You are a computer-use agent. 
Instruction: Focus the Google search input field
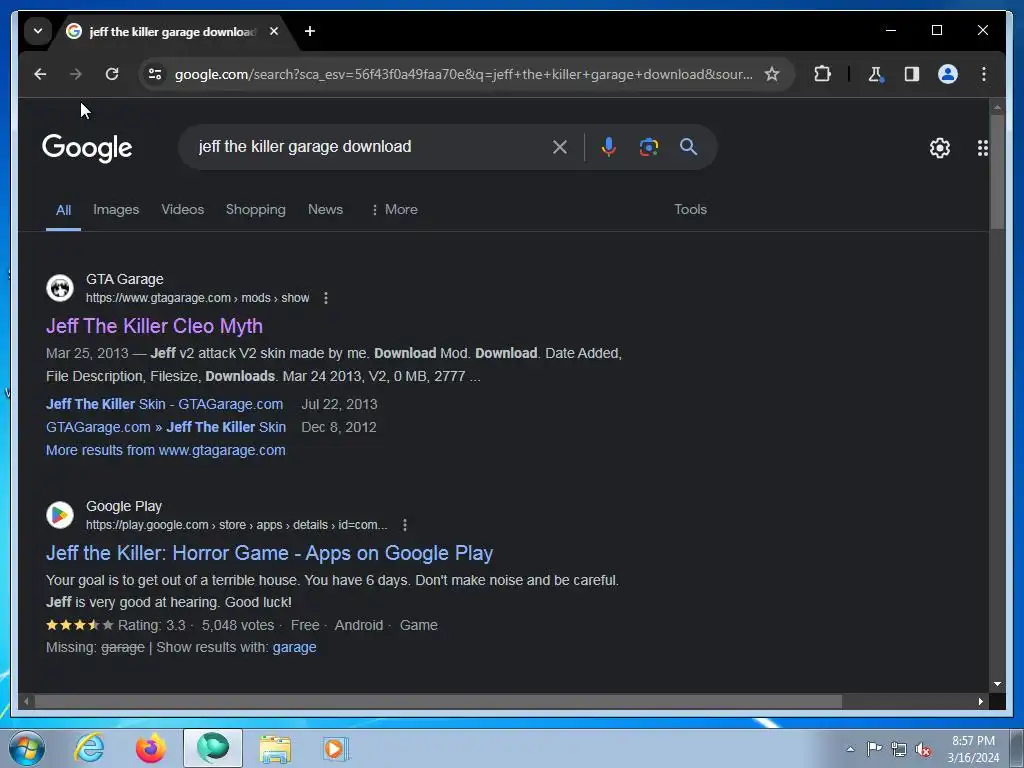click(x=369, y=147)
